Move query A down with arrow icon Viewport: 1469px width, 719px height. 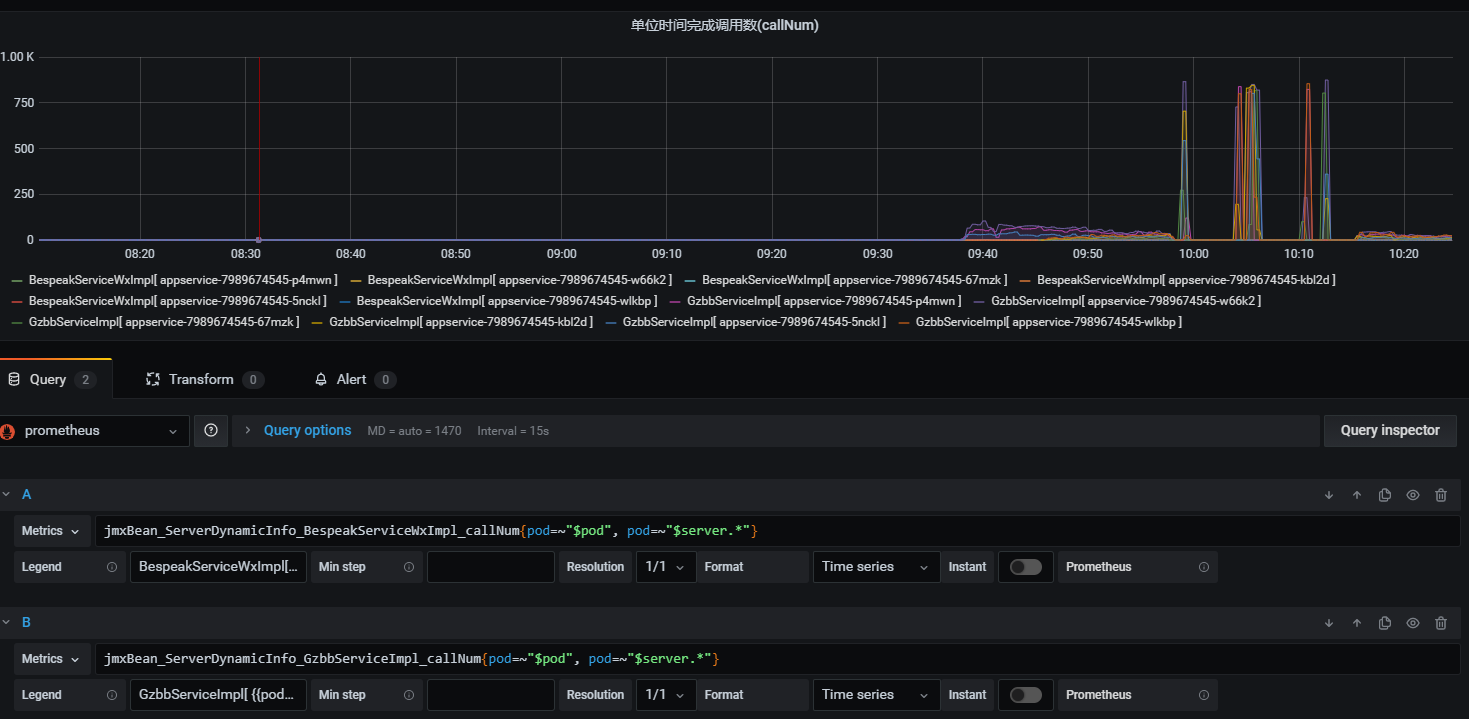(x=1329, y=495)
